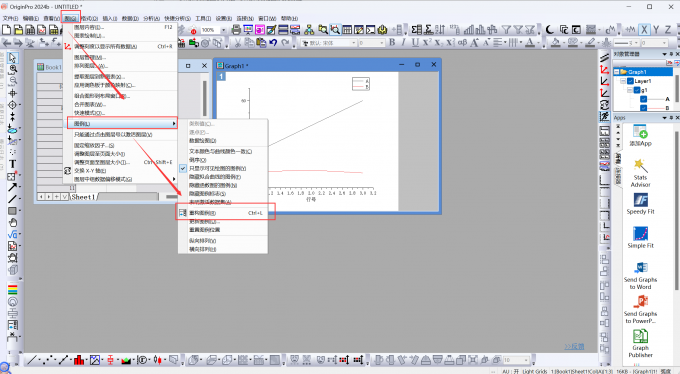Collapse the Graph1 tree node
Image resolution: width=680 pixels, height=374 pixels.
pos(617,72)
